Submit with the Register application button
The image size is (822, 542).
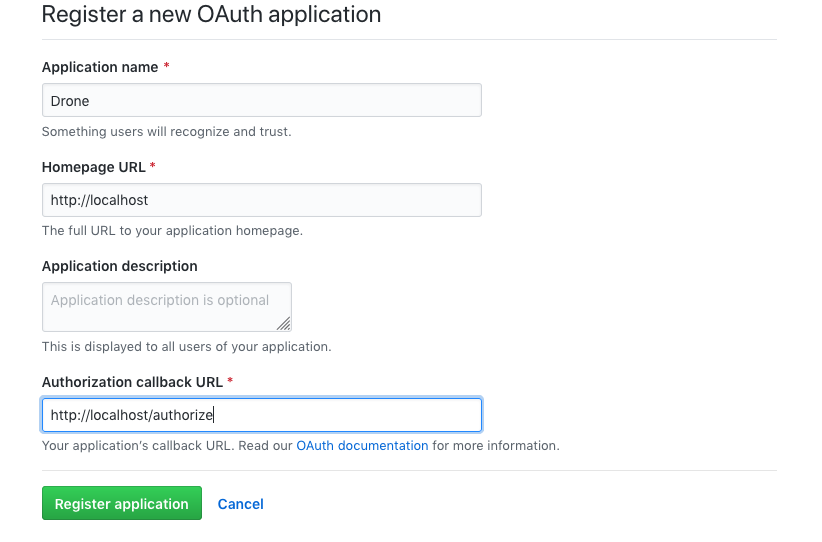tap(122, 503)
